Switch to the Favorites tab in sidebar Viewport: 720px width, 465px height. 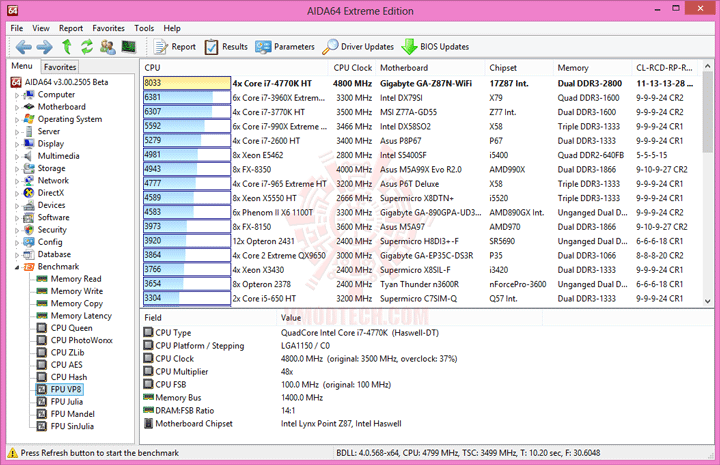[60, 67]
